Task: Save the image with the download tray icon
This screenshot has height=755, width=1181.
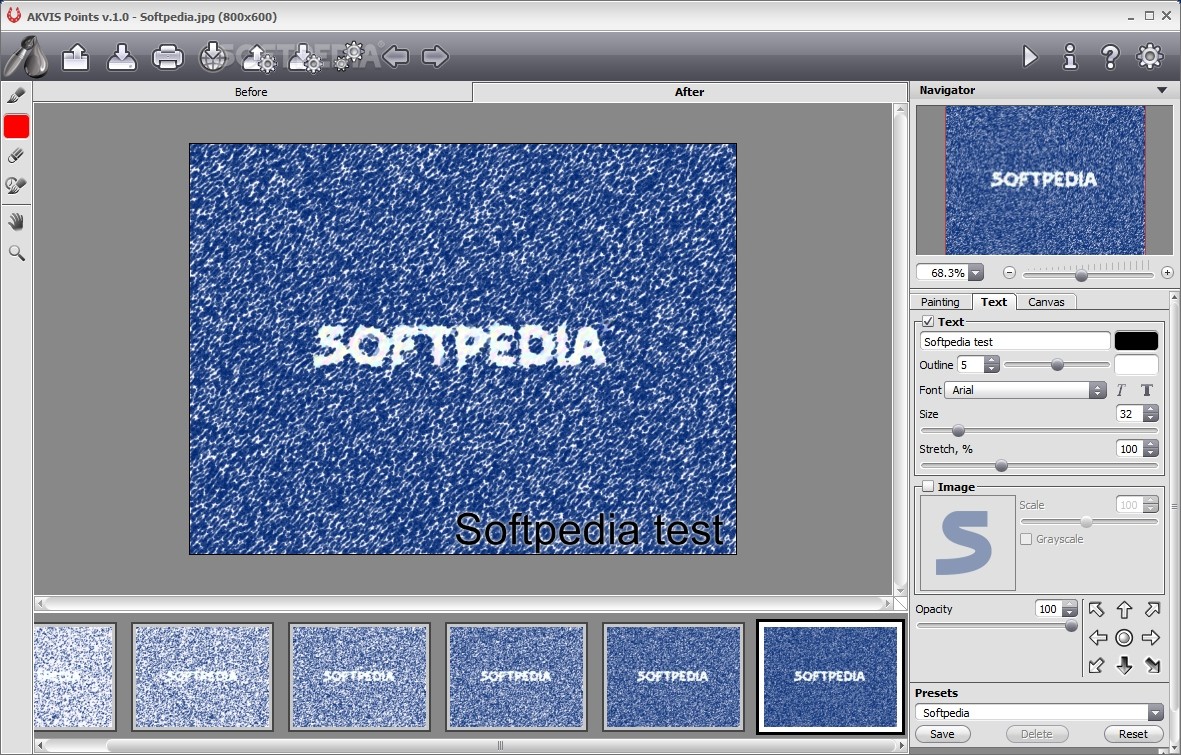Action: click(121, 57)
